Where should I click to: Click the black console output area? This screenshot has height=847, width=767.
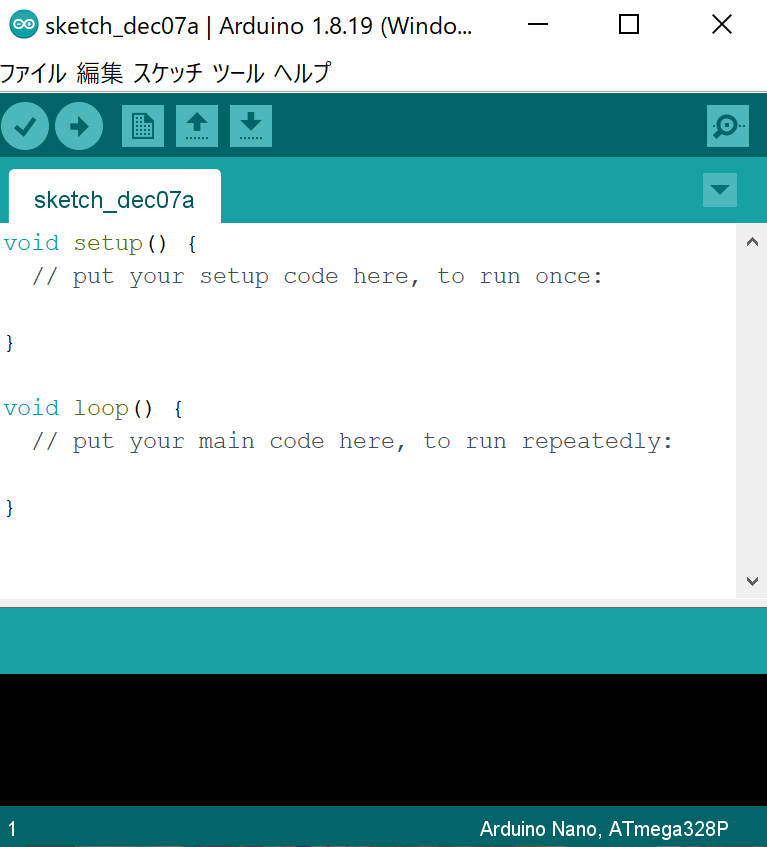[x=383, y=739]
